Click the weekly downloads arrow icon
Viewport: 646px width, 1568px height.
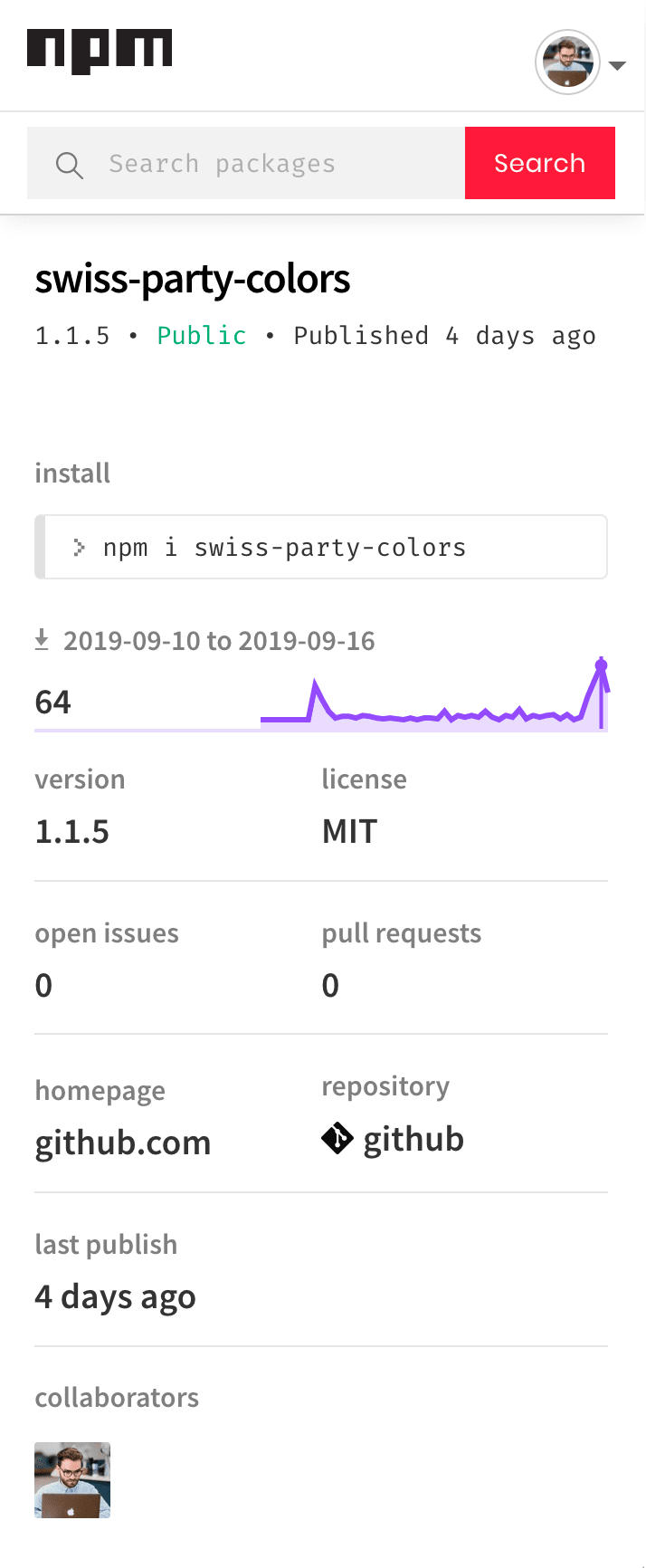[x=42, y=641]
